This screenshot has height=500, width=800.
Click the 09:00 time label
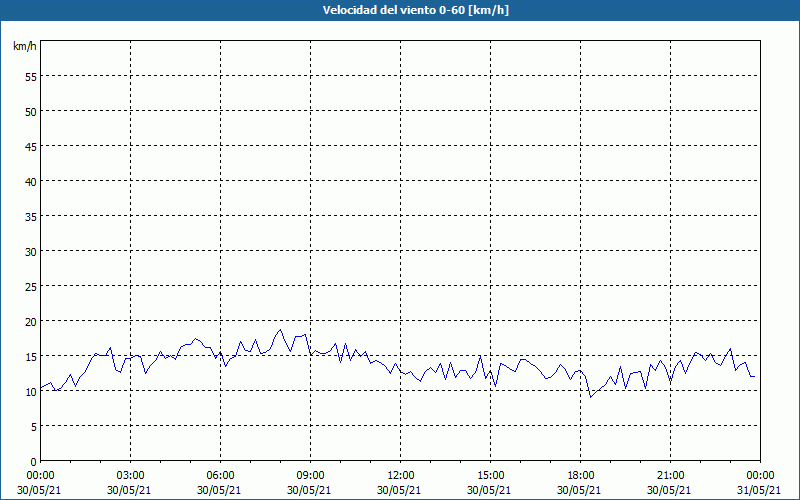point(310,476)
